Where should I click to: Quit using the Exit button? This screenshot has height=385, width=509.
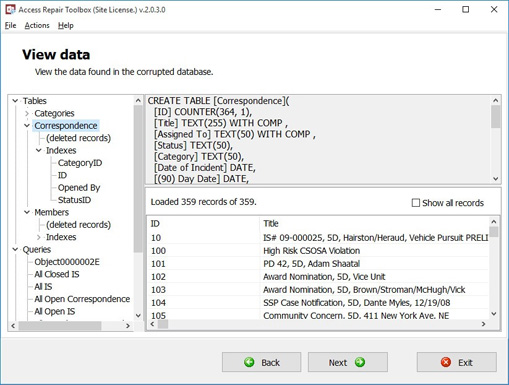457,362
